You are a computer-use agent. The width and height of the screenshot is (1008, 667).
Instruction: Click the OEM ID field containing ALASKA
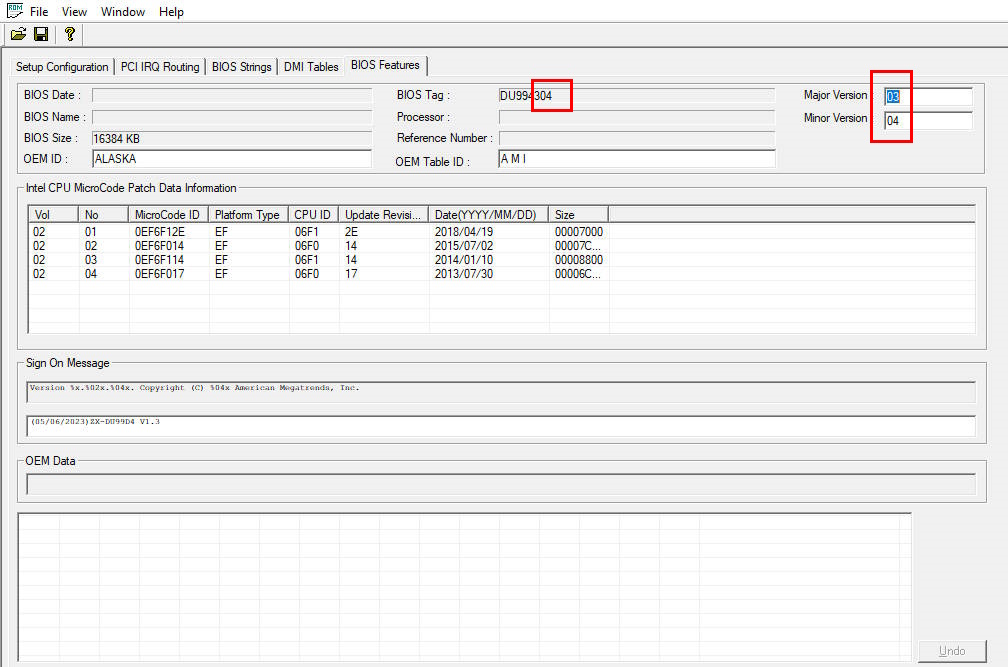point(230,159)
